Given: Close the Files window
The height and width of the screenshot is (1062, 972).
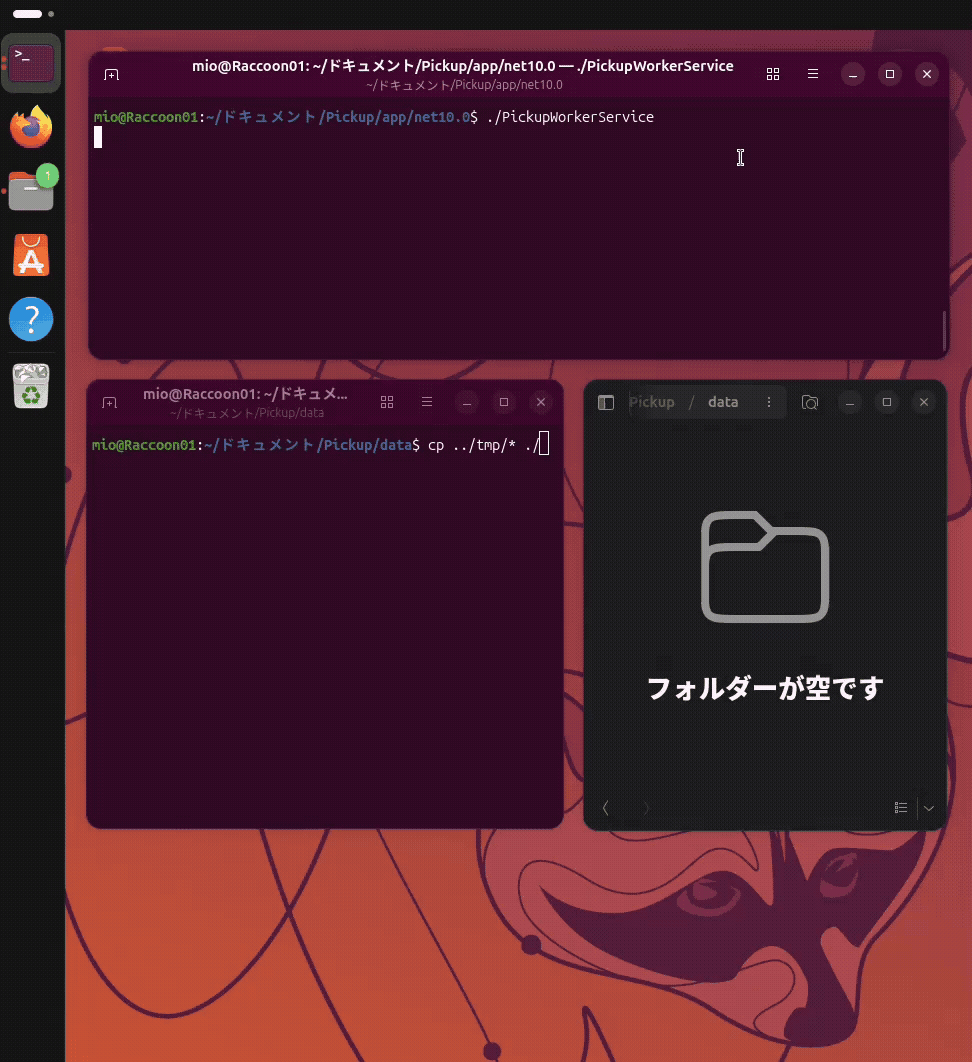Looking at the screenshot, I should tap(924, 402).
